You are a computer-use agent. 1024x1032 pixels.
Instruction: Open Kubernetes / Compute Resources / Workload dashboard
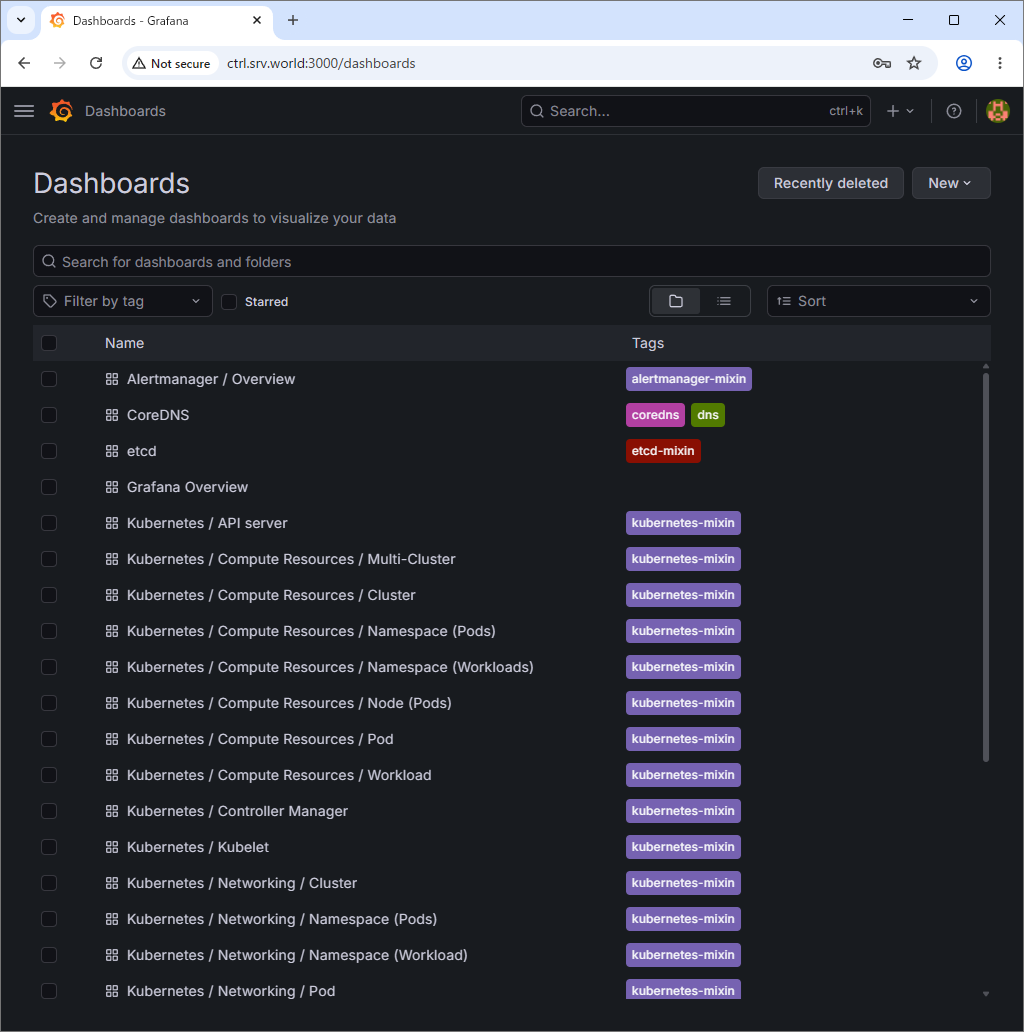[279, 776]
